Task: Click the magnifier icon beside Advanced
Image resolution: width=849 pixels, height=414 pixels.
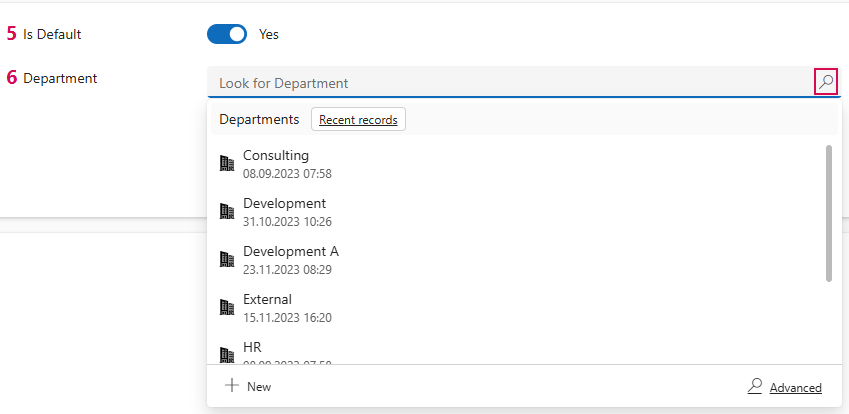Action: pyautogui.click(x=756, y=386)
